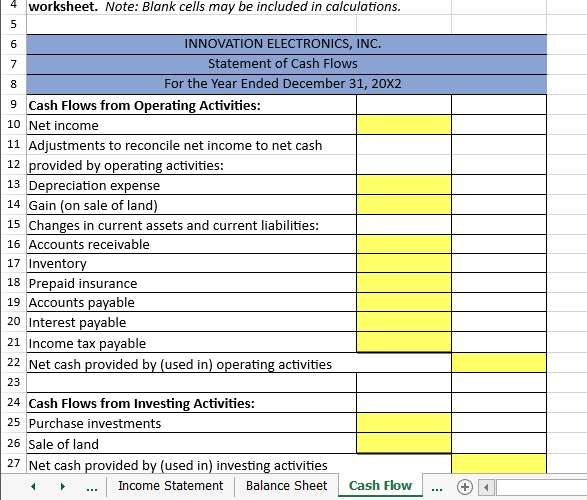Select yellow Inventory value cell

[404, 263]
